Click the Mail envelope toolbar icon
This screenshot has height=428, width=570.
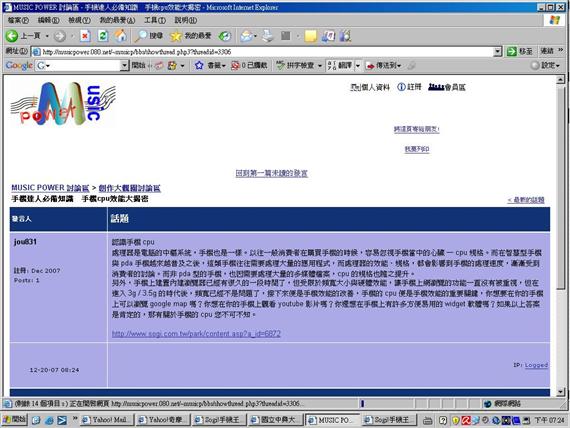[x=246, y=36]
